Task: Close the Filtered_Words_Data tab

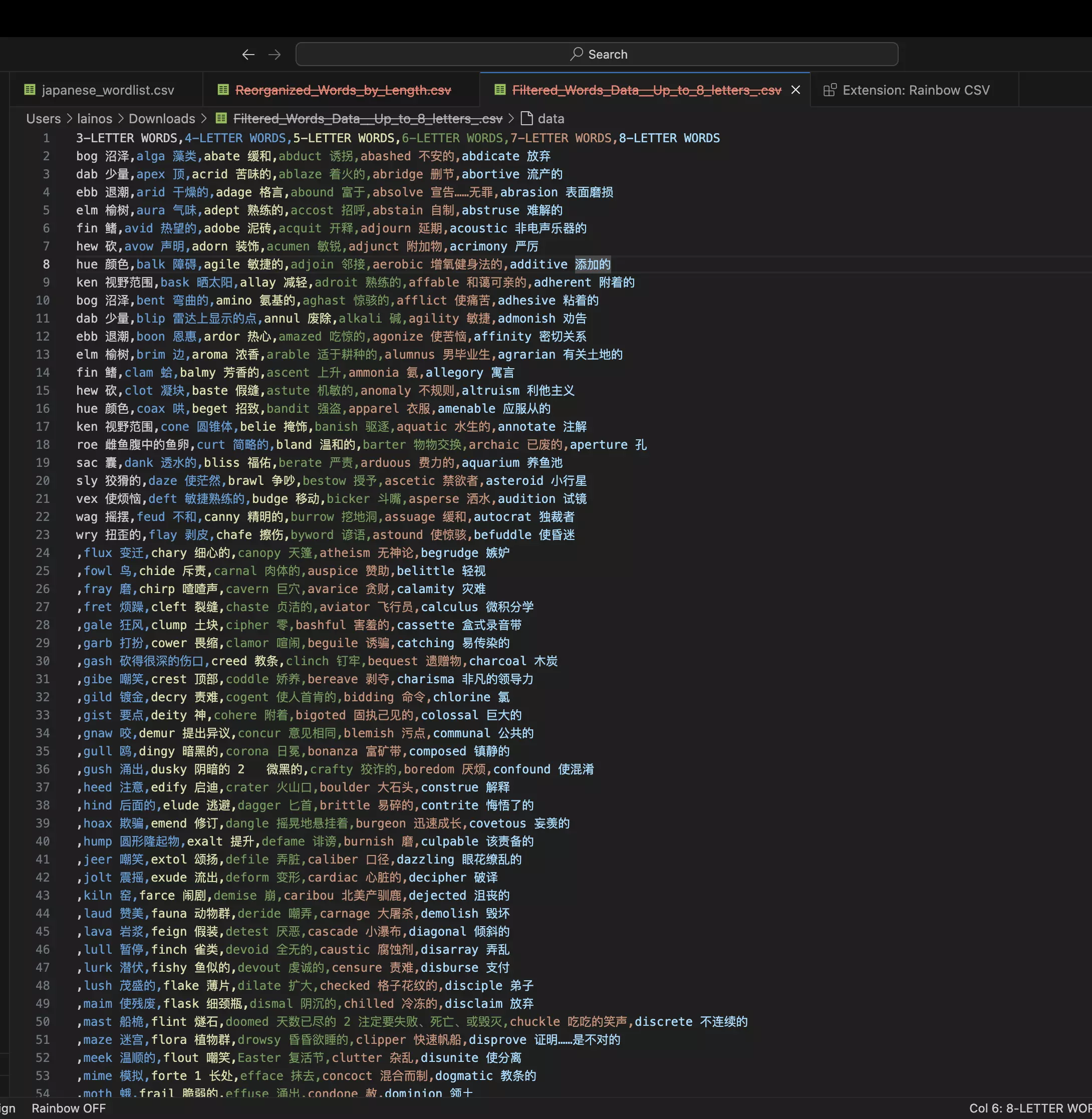Action: click(x=795, y=90)
